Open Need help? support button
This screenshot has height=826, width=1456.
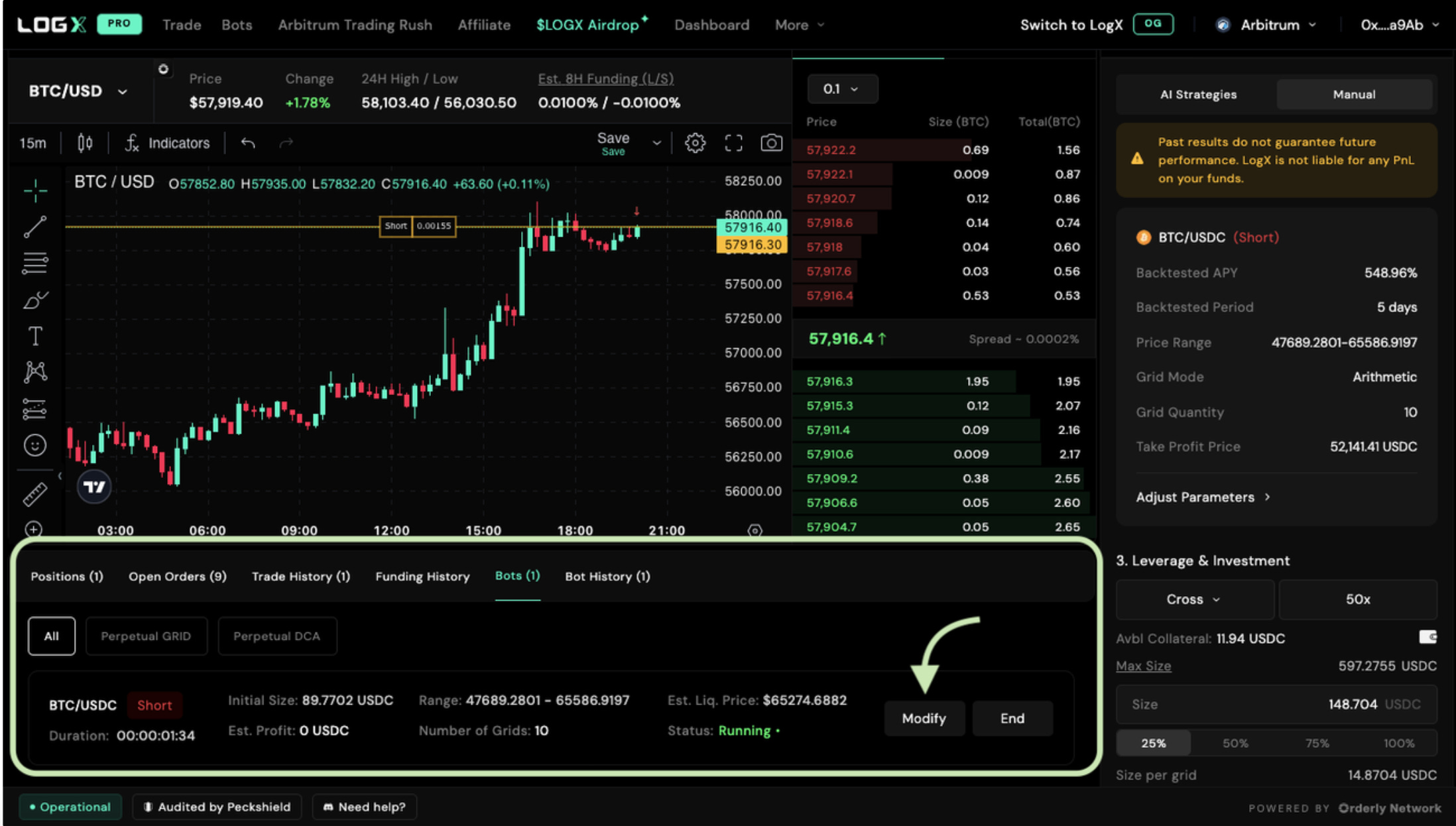tap(364, 807)
